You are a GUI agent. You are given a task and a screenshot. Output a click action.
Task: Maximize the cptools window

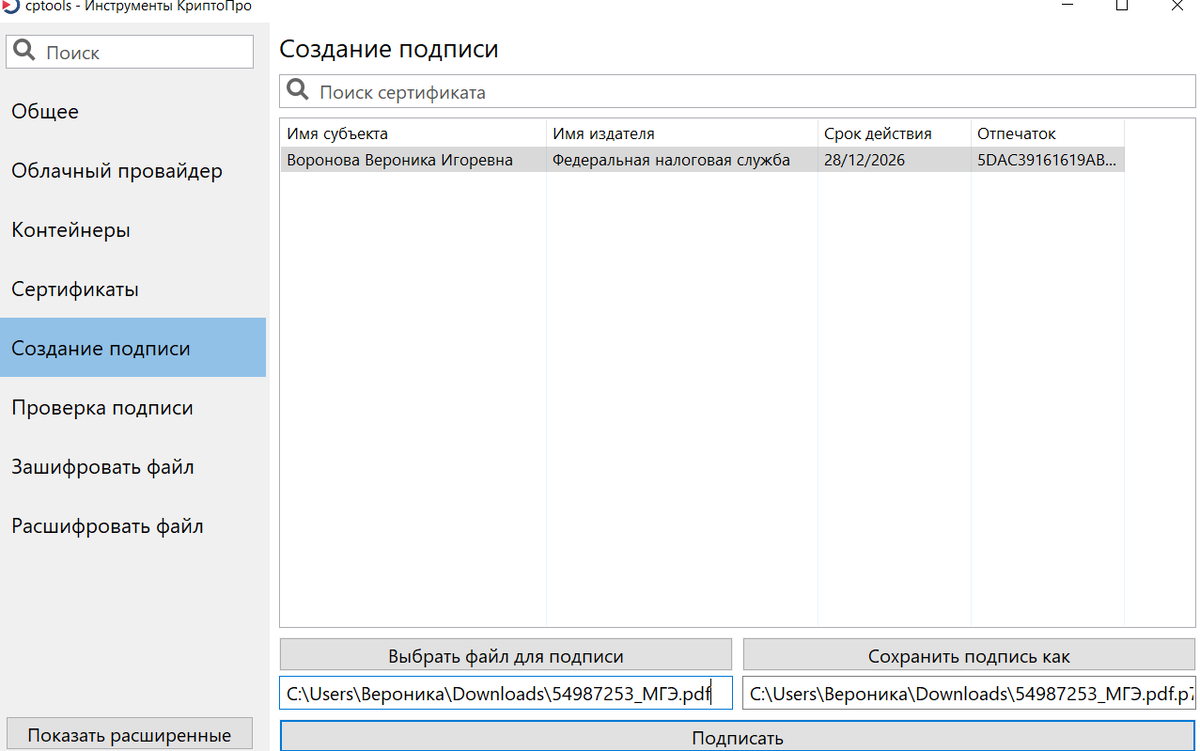(1121, 5)
